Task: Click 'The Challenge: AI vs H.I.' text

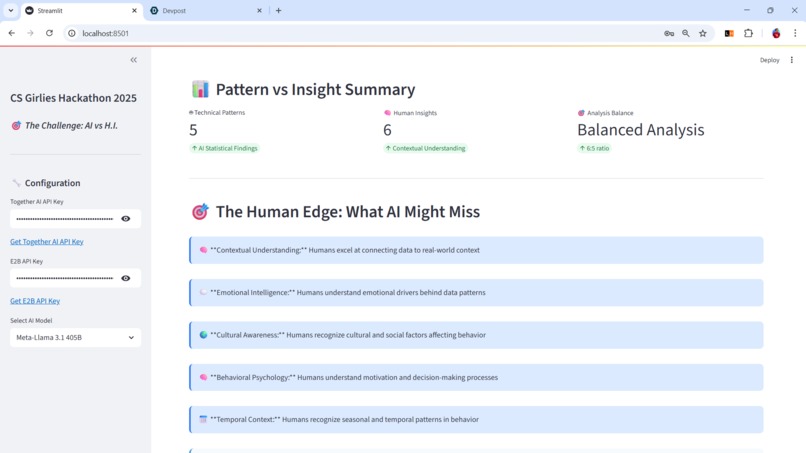Action: (71, 125)
